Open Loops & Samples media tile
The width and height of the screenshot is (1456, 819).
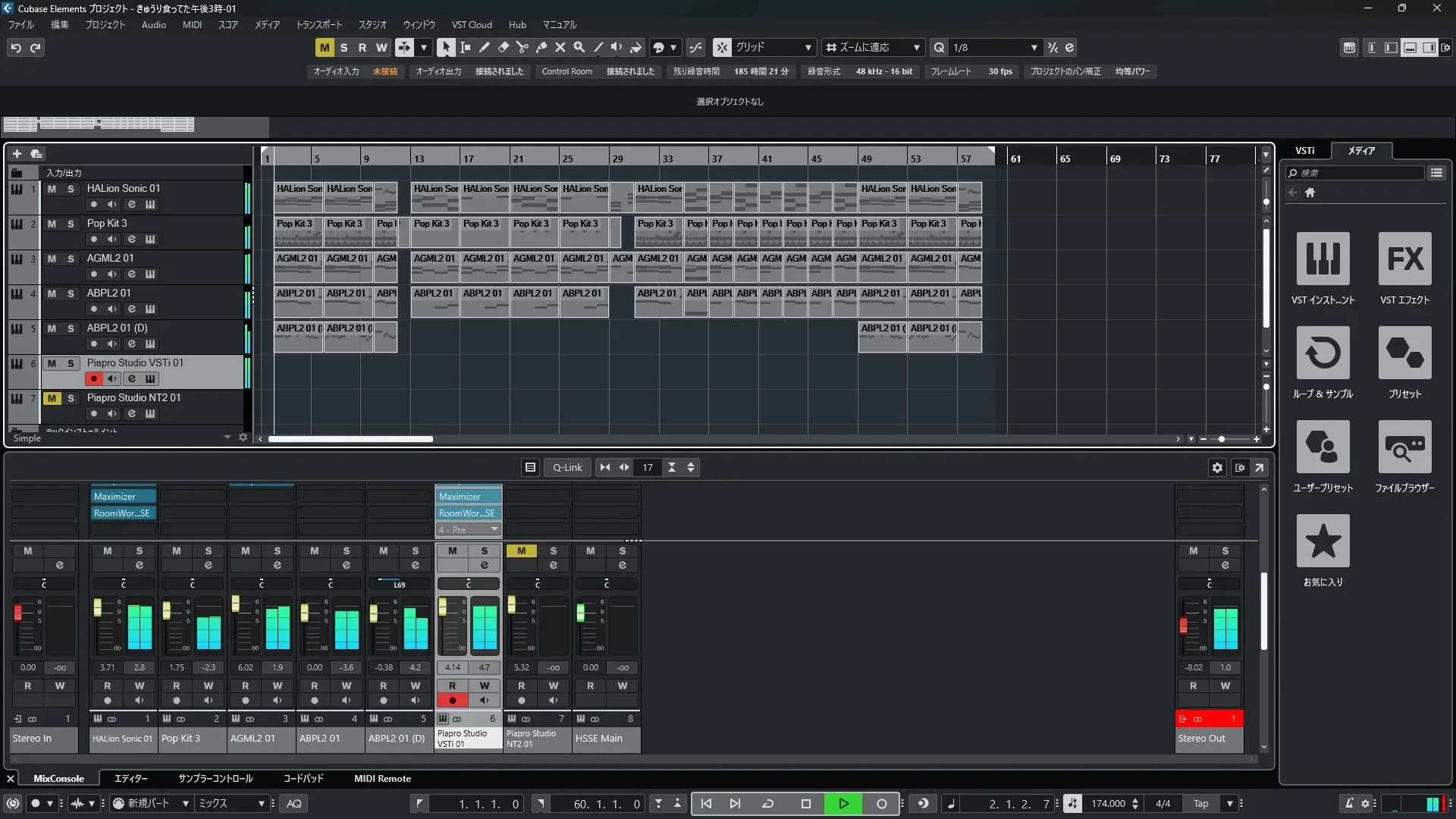pyautogui.click(x=1323, y=353)
